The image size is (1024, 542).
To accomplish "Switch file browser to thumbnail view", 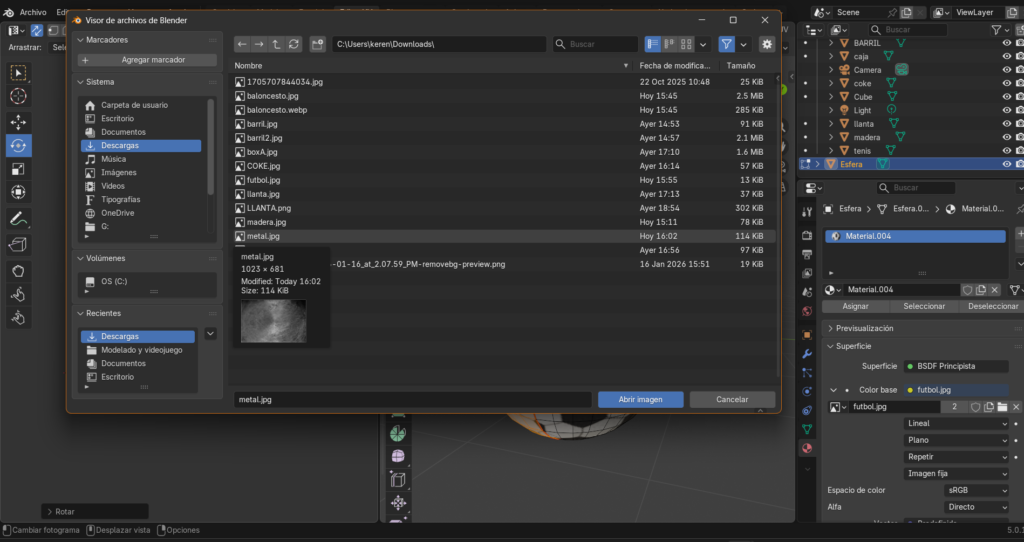I will point(687,44).
